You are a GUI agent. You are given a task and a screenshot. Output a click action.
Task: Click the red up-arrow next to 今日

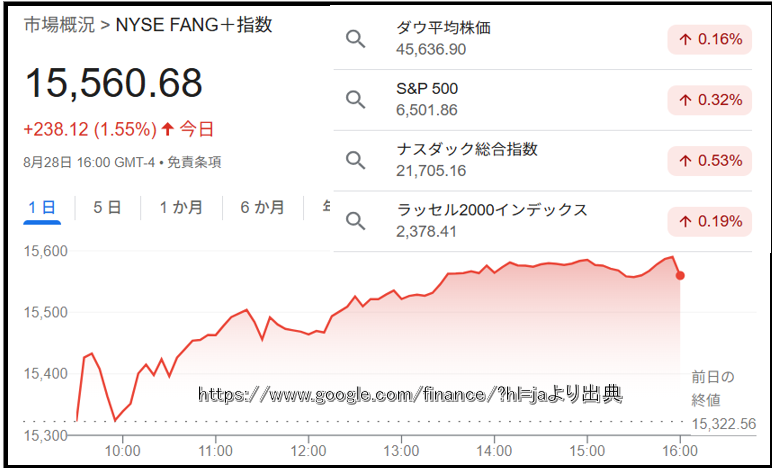point(168,129)
